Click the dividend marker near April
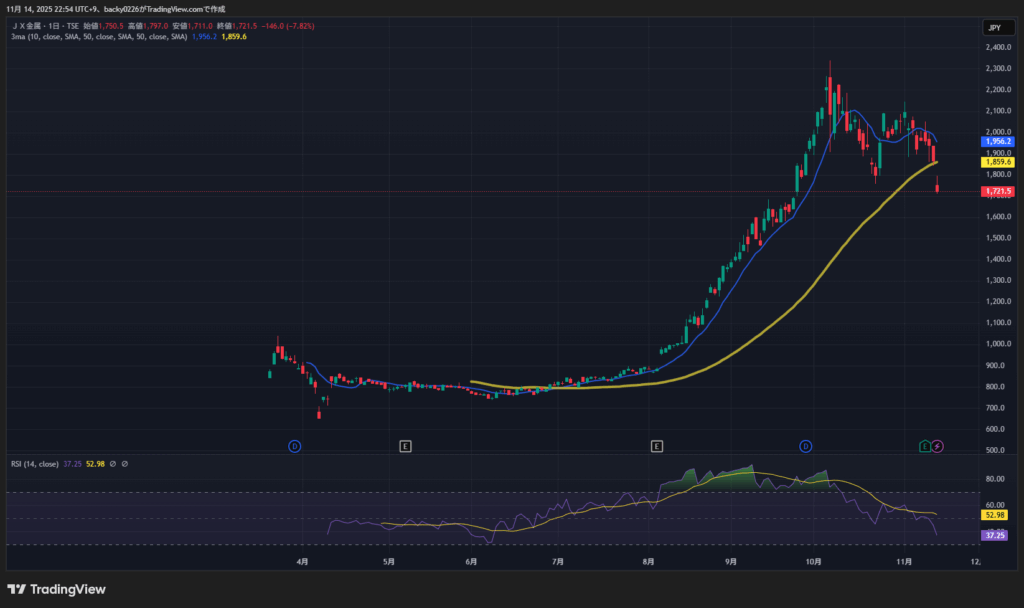1024x608 pixels. [295, 445]
